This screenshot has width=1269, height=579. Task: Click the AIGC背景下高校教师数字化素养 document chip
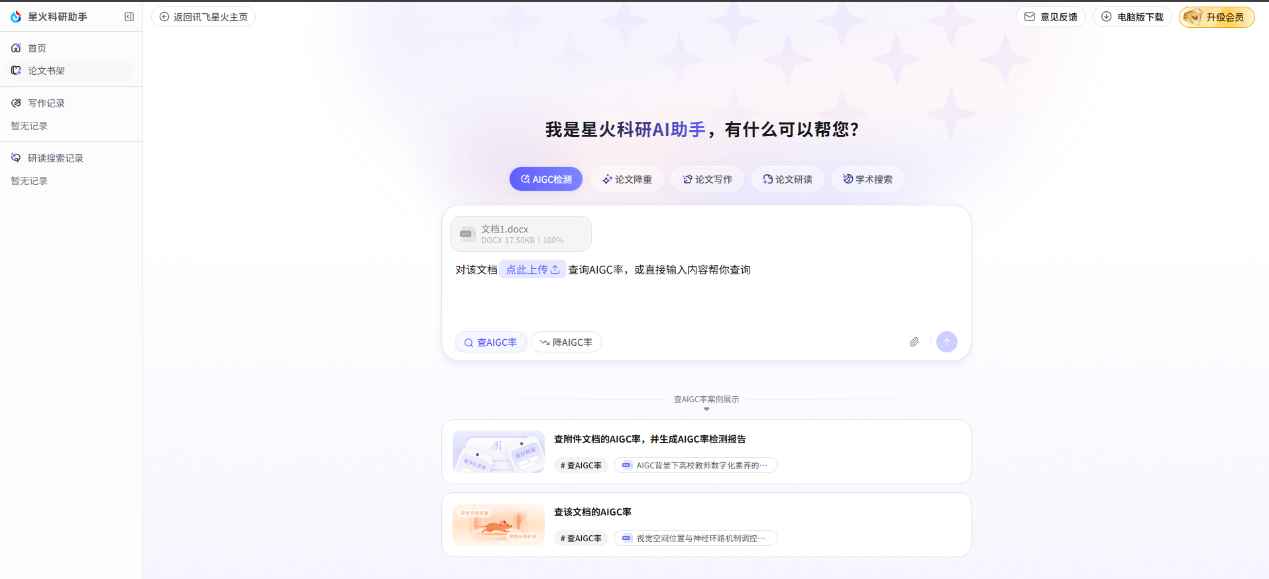[695, 465]
